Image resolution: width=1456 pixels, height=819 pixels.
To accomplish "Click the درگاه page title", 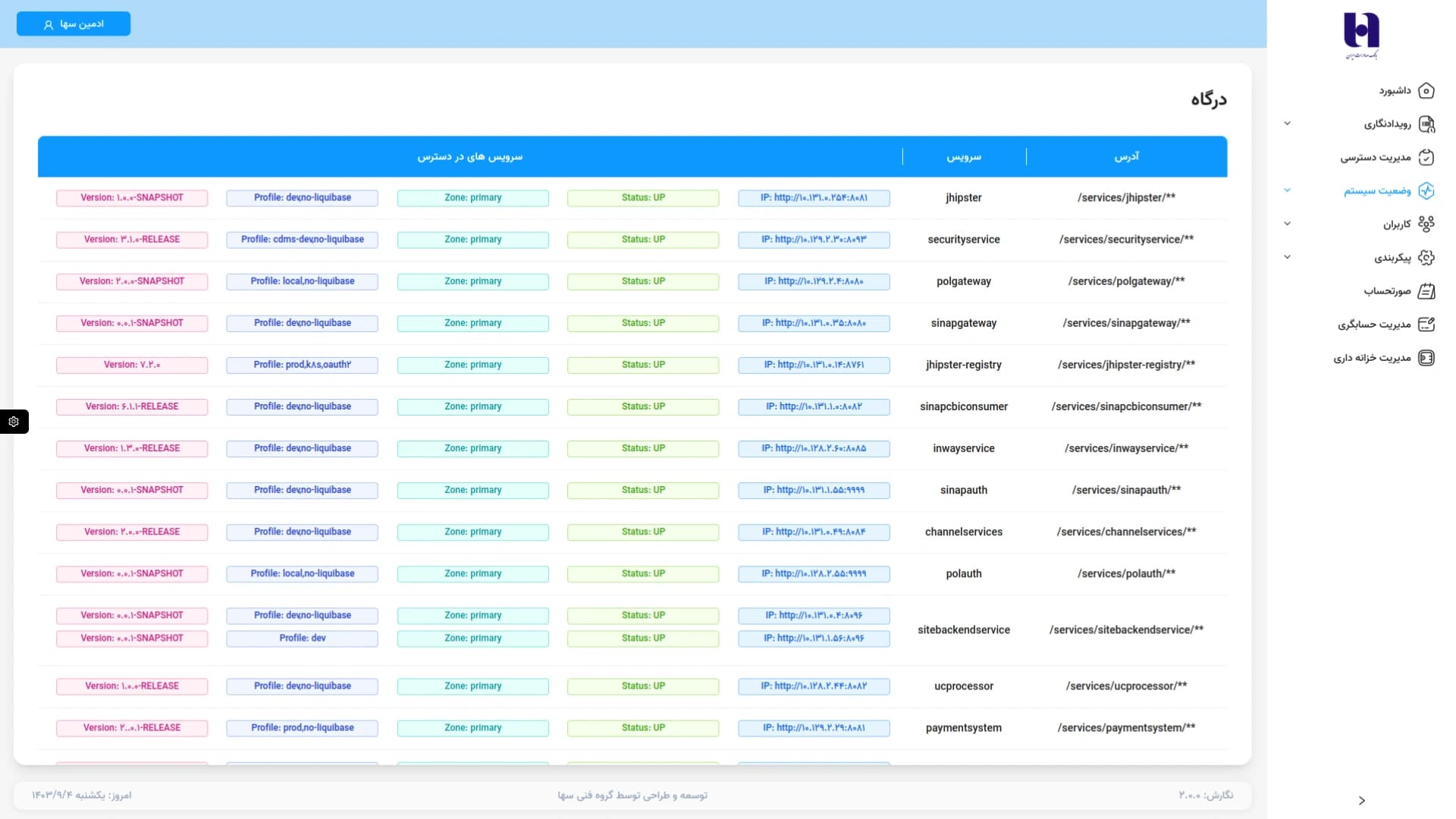I will (1208, 99).
